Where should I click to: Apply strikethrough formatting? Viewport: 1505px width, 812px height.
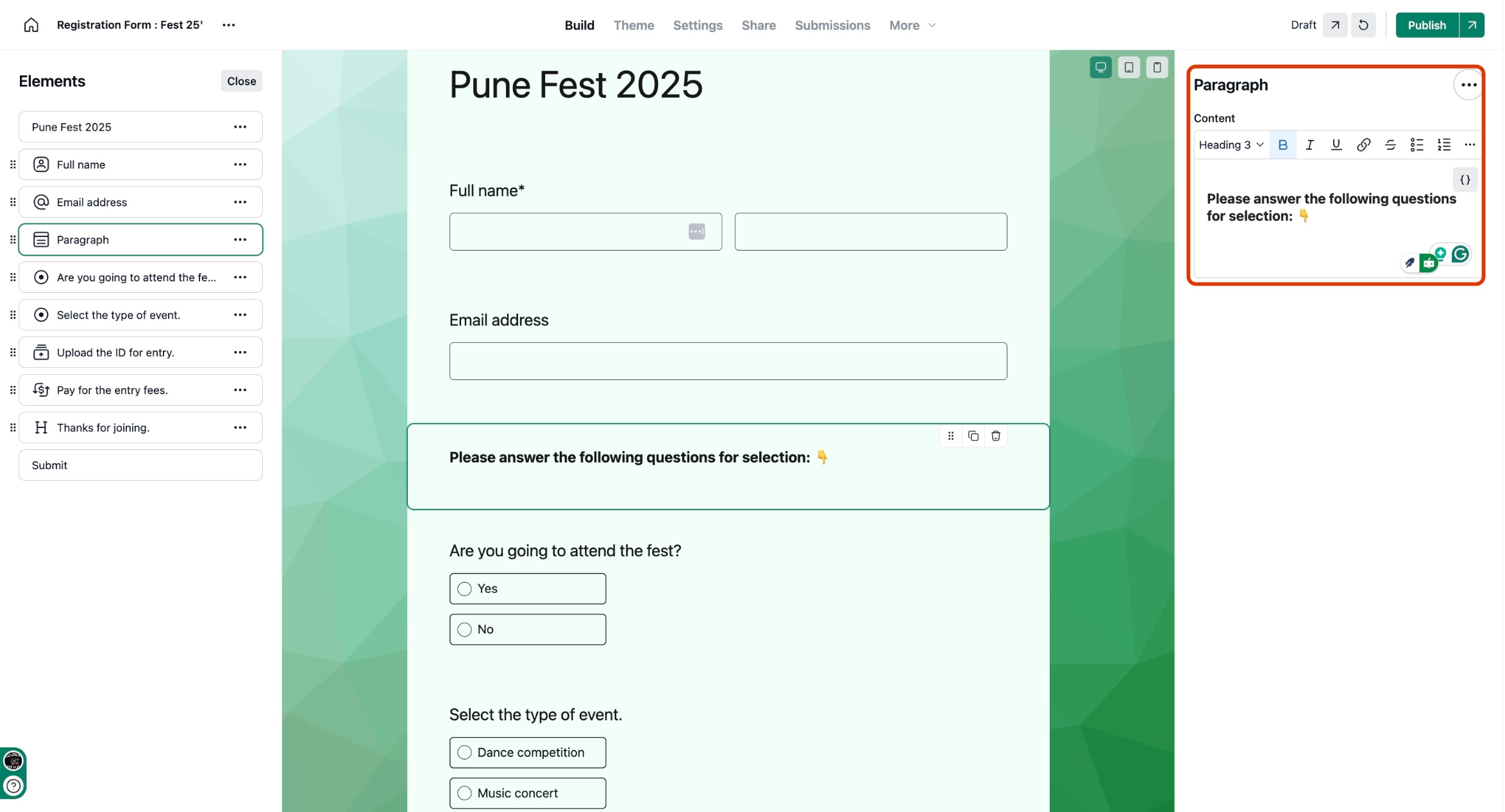coord(1390,145)
